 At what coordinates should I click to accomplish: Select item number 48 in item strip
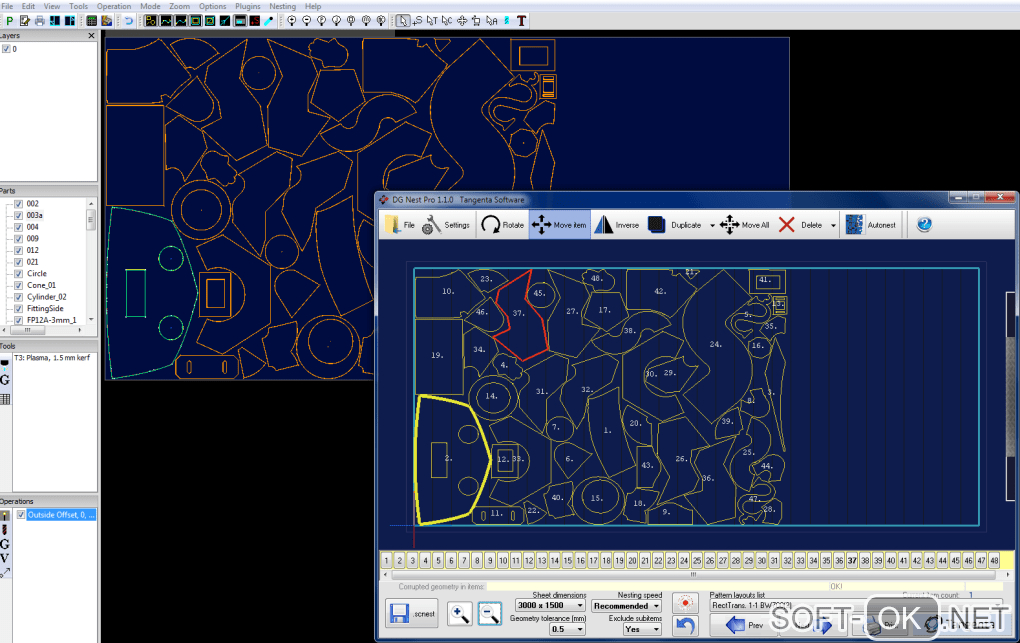[x=994, y=560]
